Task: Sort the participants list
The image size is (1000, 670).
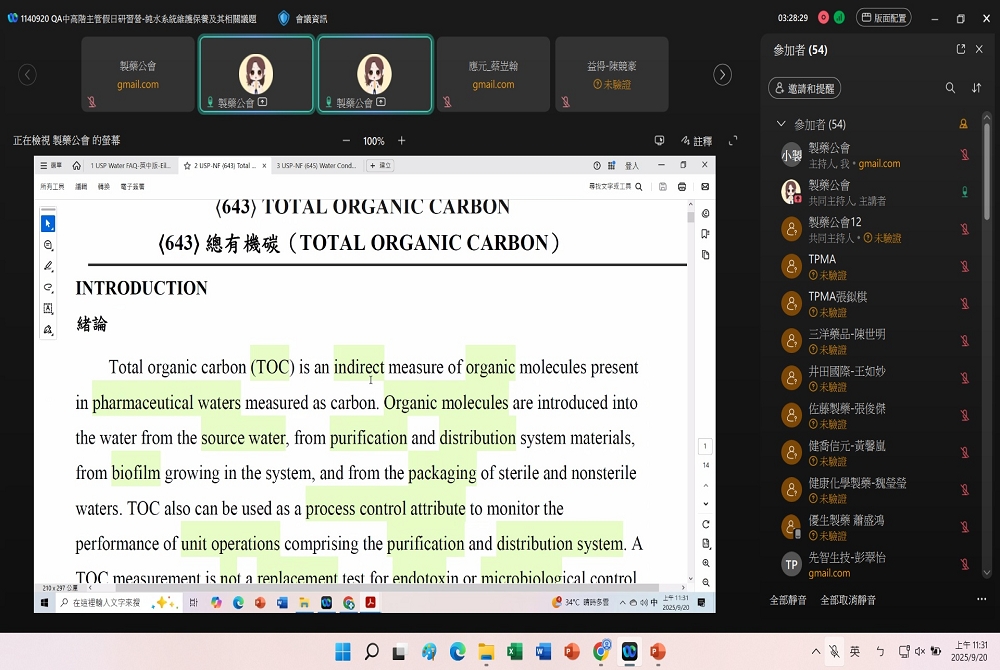Action: click(x=977, y=88)
